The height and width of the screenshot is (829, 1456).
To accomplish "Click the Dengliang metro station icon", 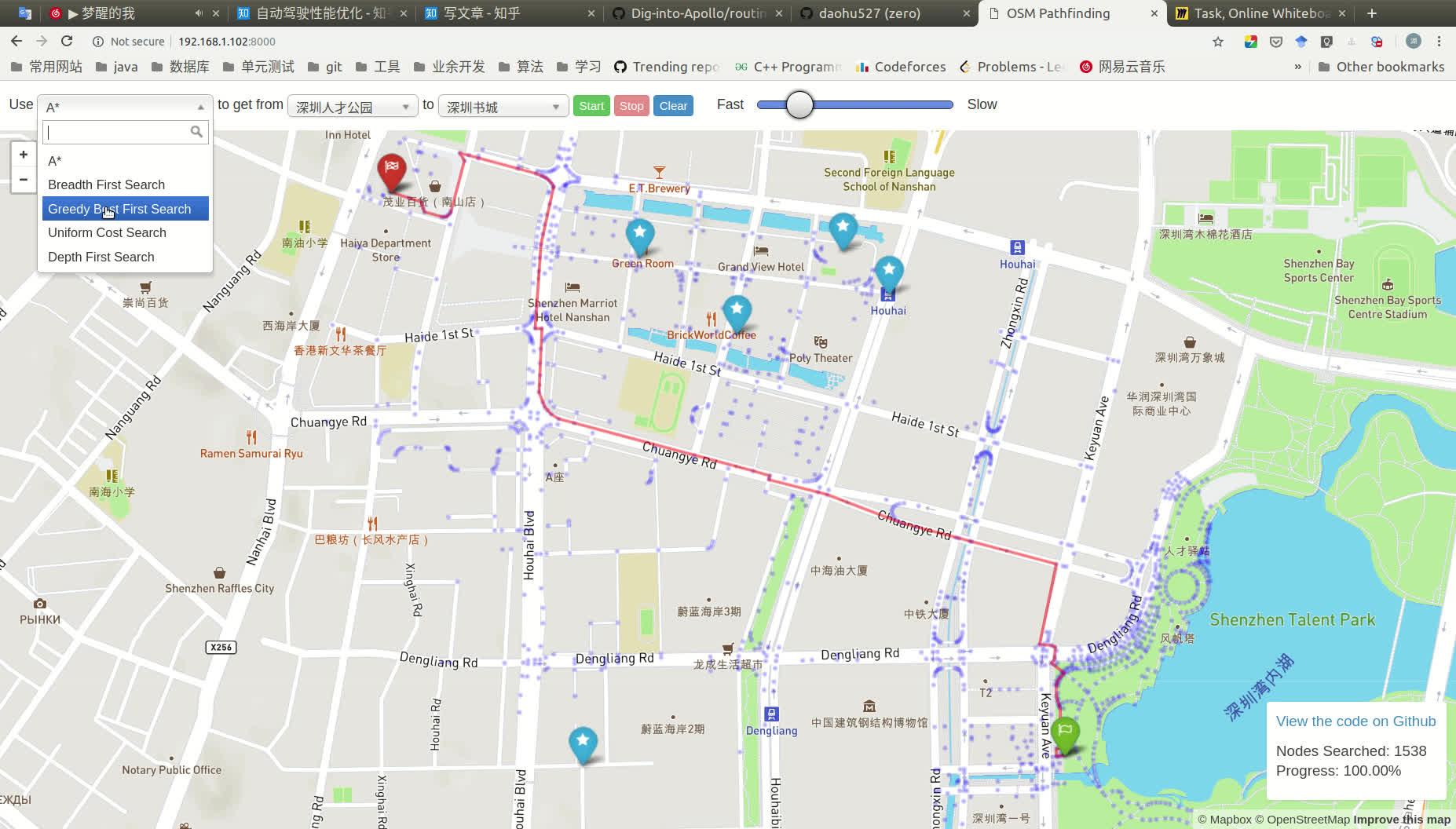I will 771,714.
